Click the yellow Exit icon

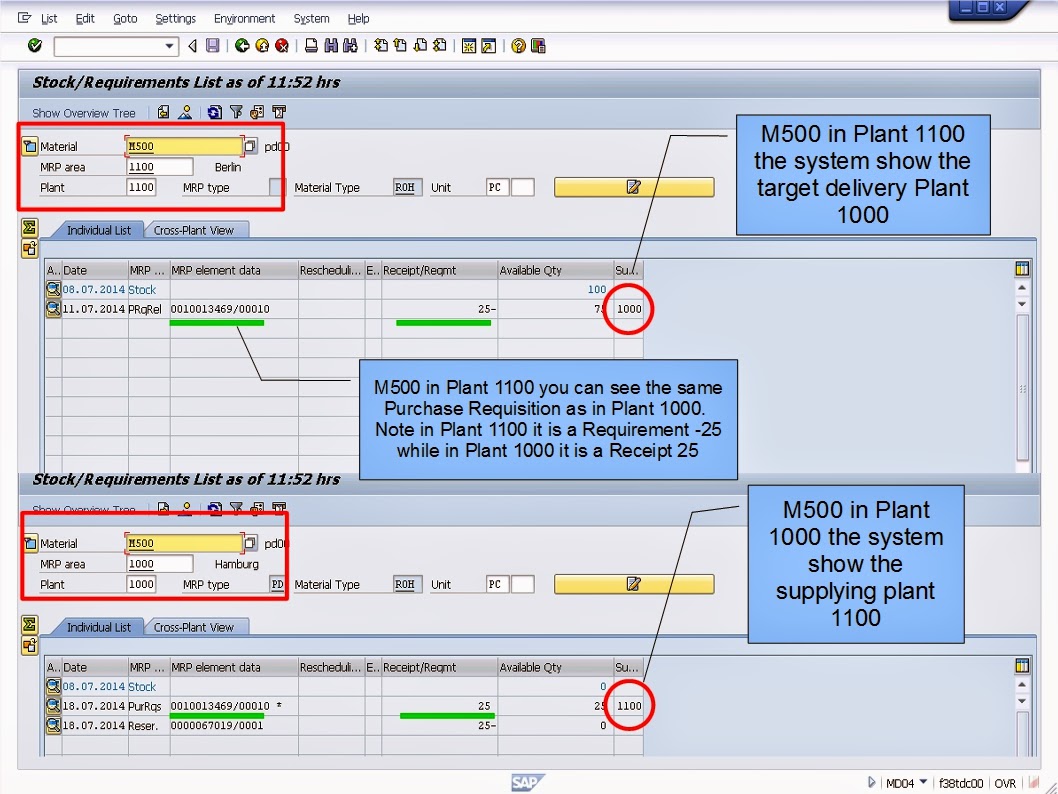[262, 45]
